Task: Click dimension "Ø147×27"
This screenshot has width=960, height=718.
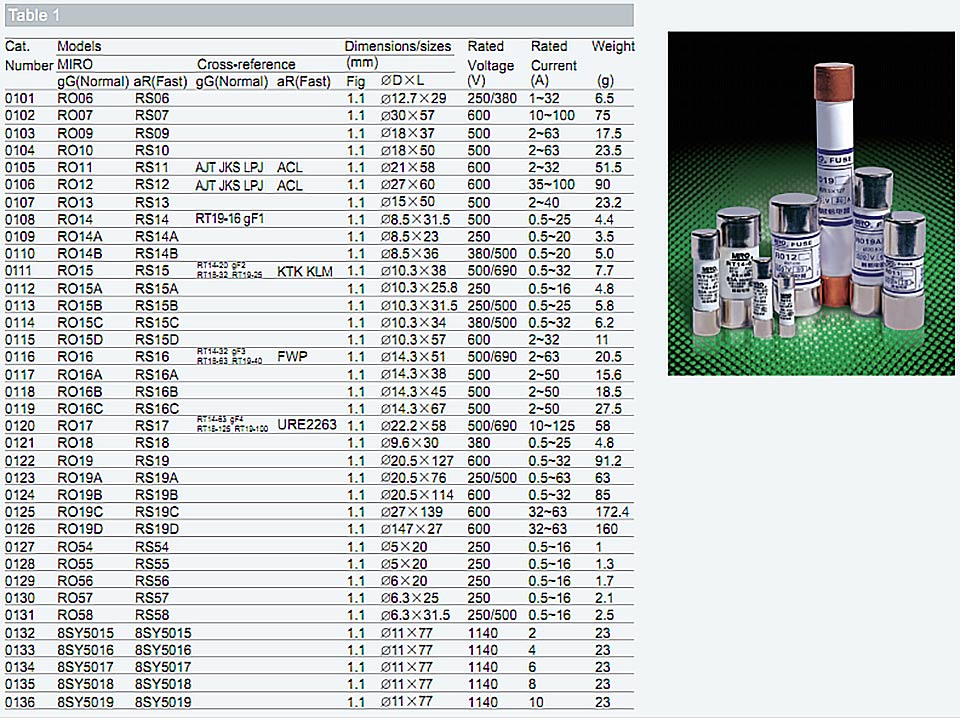Action: (x=411, y=529)
